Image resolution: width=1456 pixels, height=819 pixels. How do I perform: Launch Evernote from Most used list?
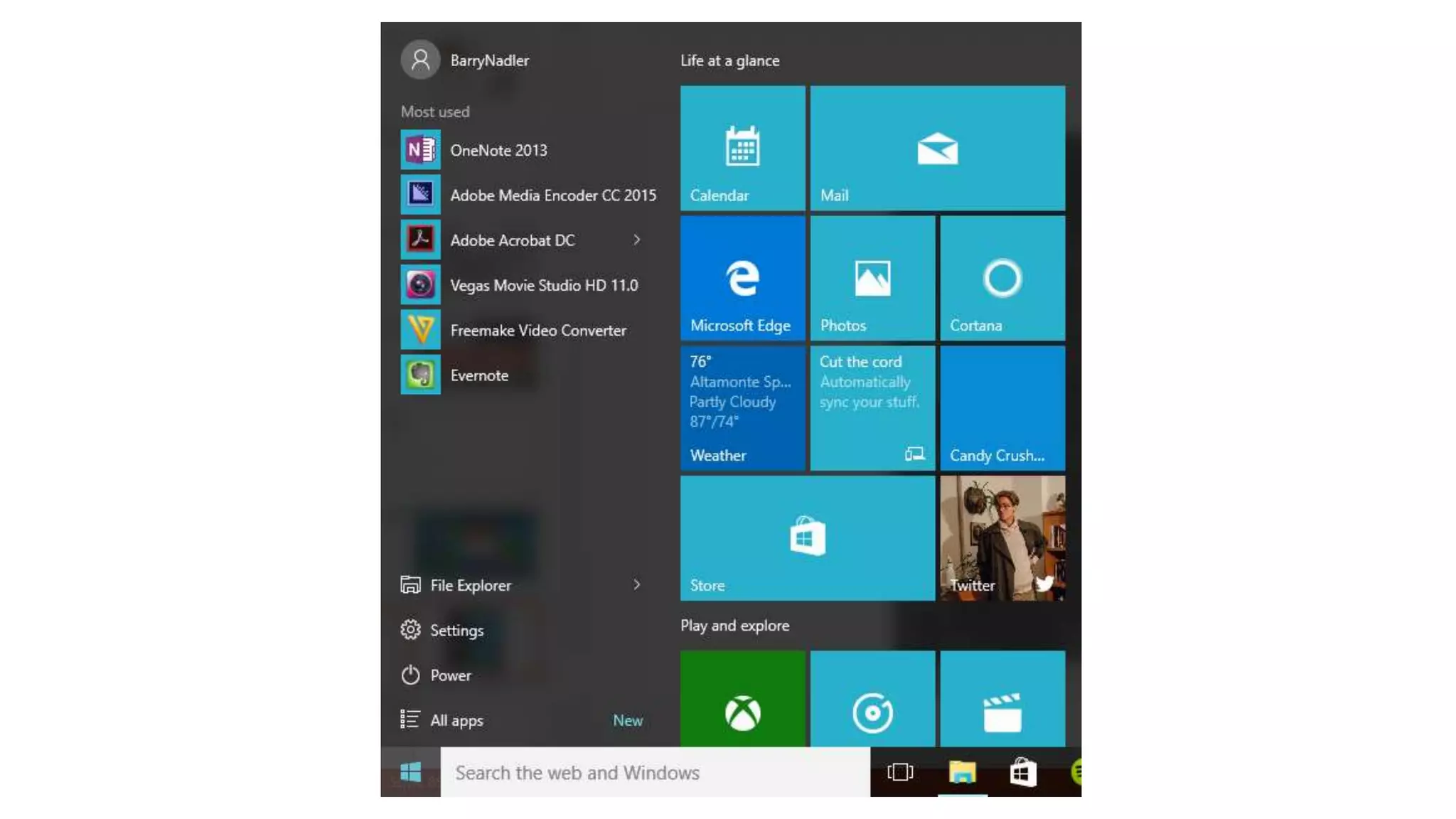[x=479, y=375]
